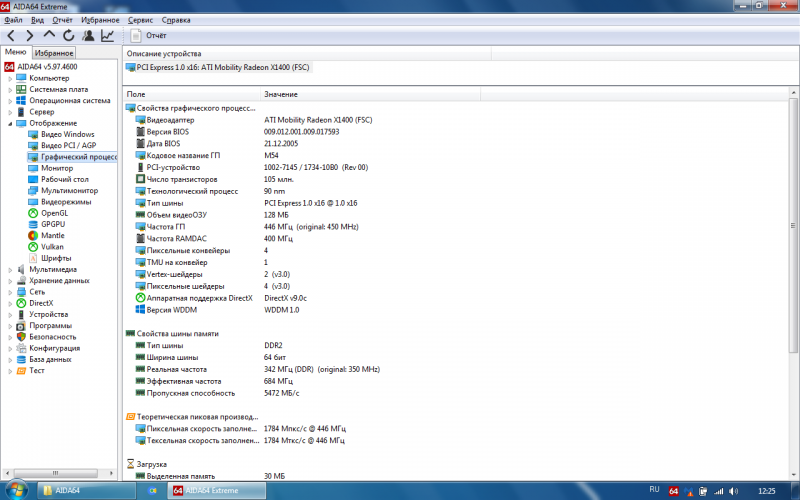Select the Тест icon in tree
The height and width of the screenshot is (500, 800).
pyautogui.click(x=21, y=370)
